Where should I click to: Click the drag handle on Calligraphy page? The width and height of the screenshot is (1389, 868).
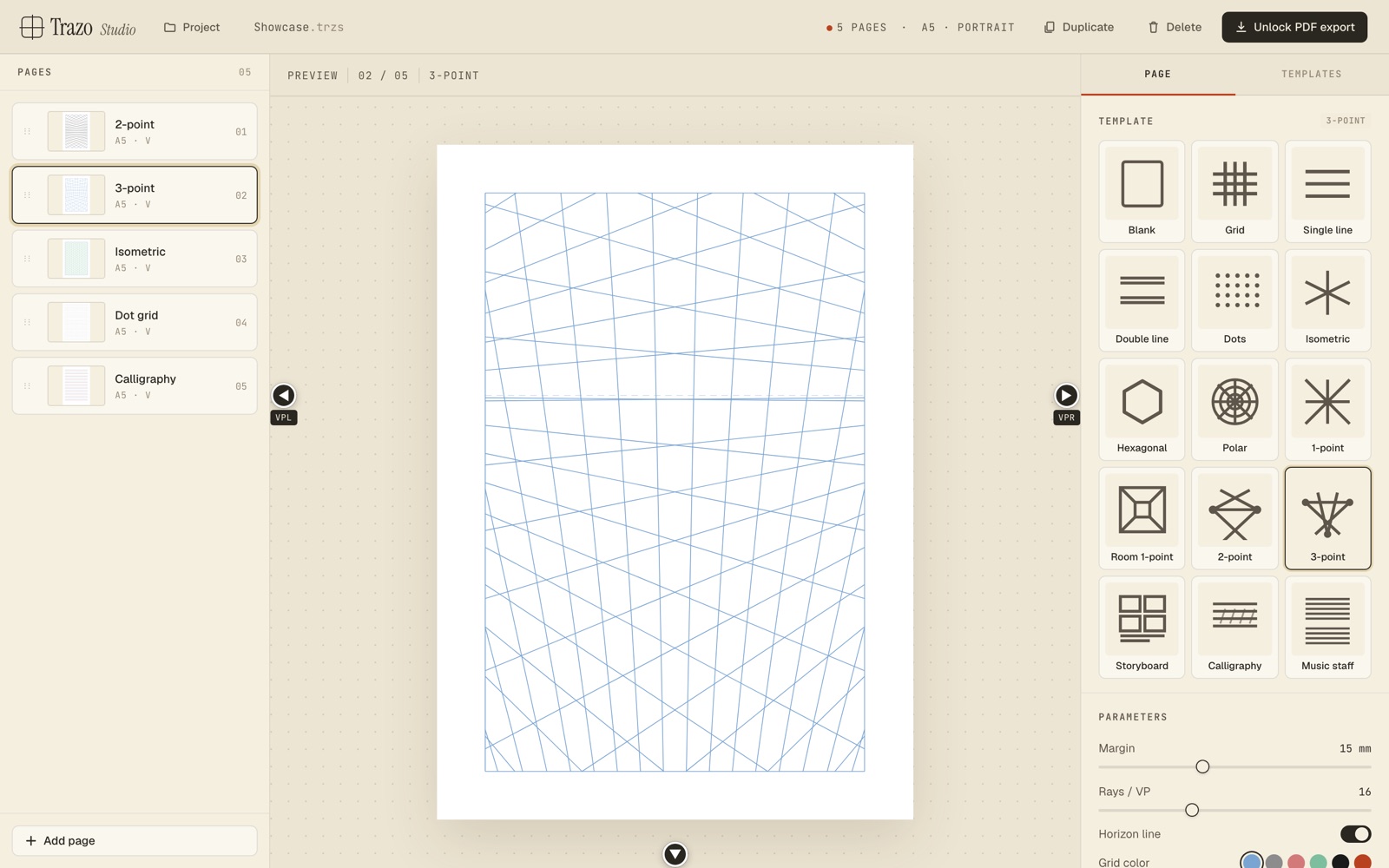[x=27, y=386]
